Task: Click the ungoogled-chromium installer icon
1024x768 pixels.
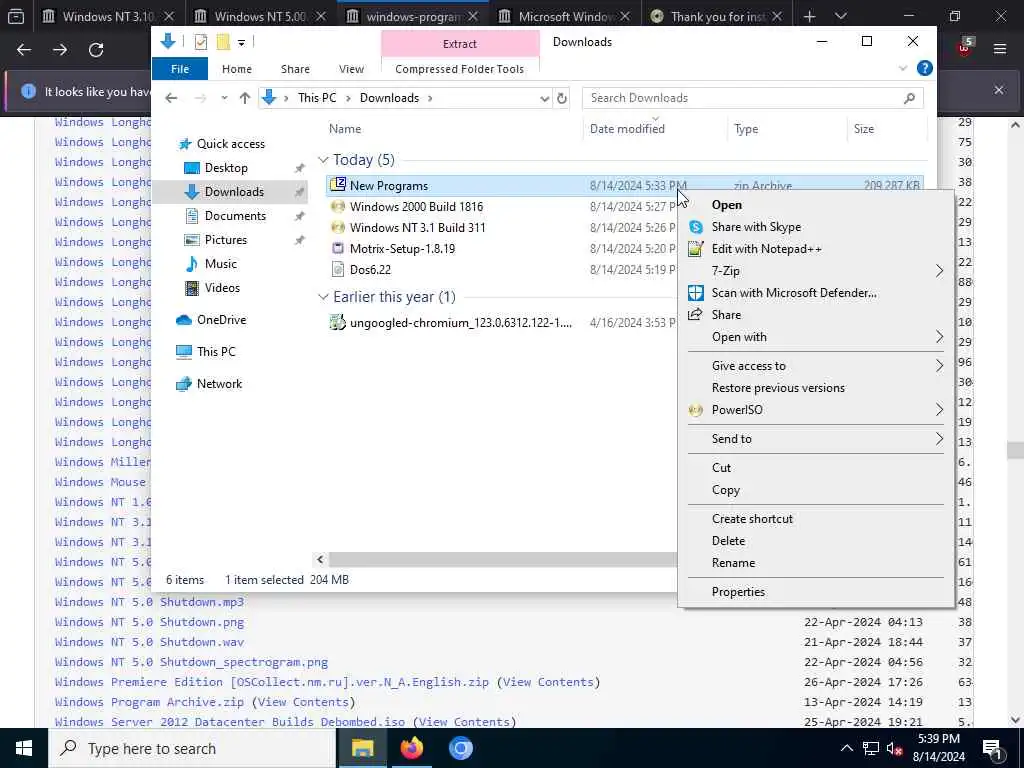Action: [338, 322]
